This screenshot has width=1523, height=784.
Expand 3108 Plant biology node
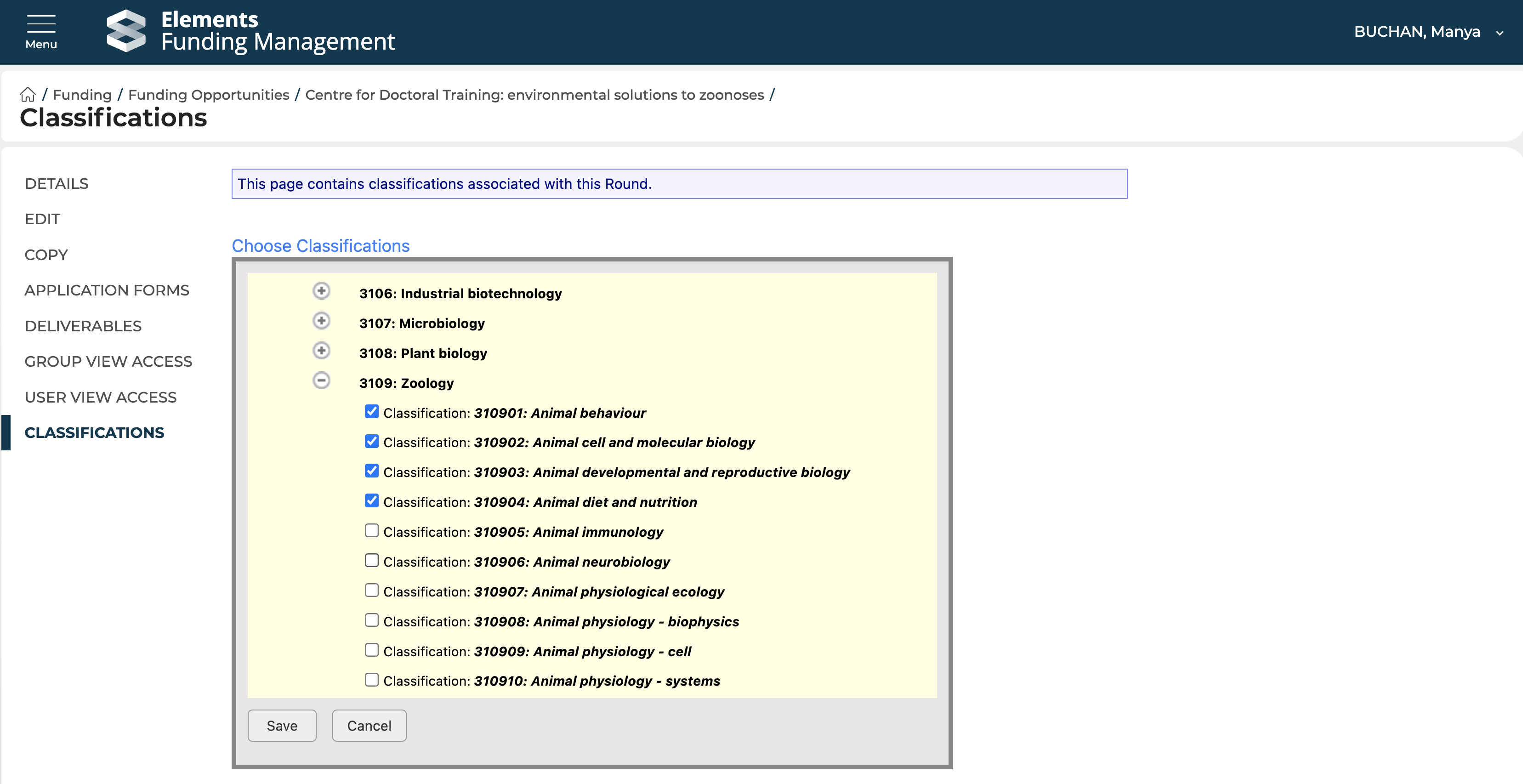point(321,351)
